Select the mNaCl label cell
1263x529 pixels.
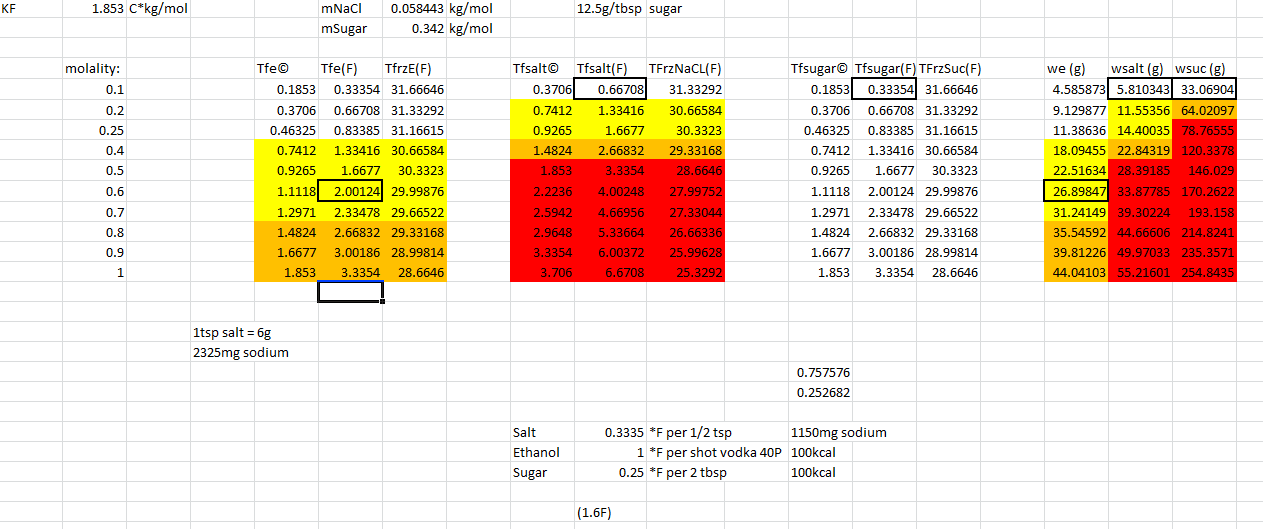(341, 8)
